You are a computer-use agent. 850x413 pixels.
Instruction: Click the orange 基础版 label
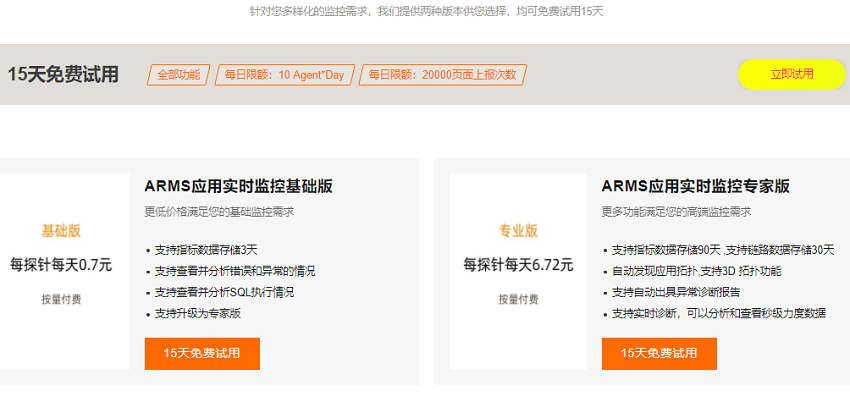click(61, 231)
